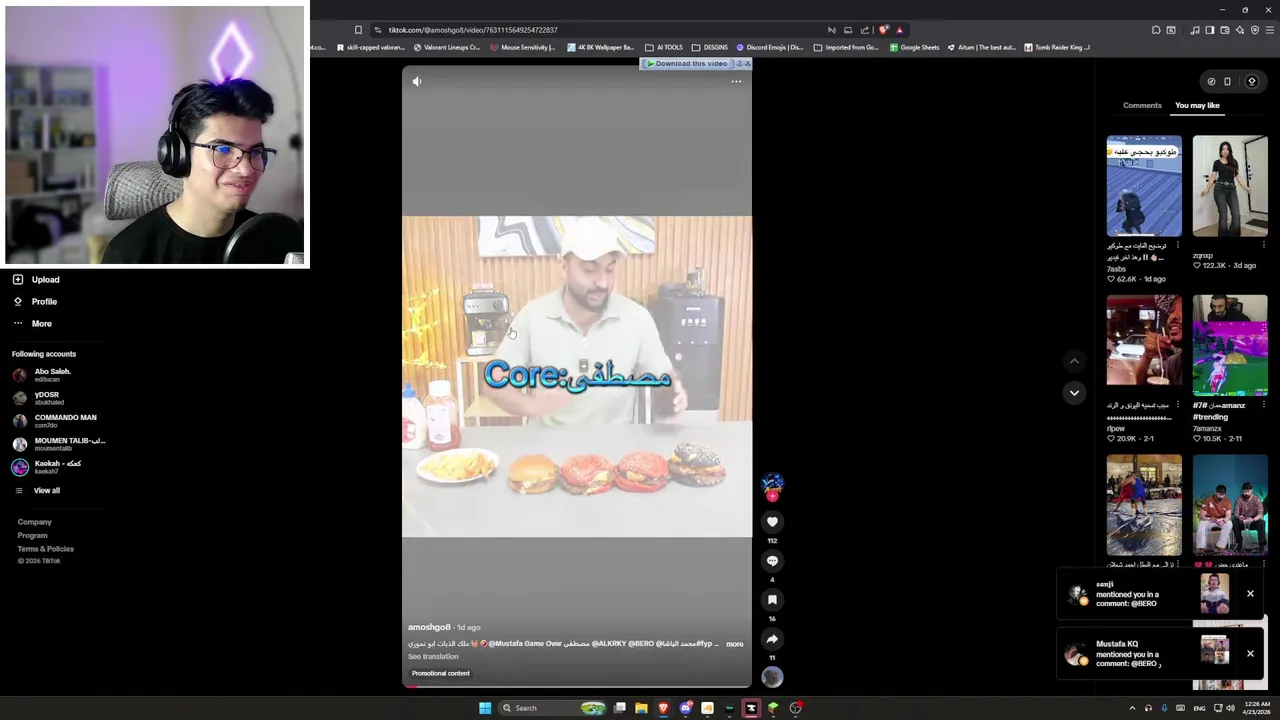The image size is (1280, 720).
Task: Click Download this video button
Action: tap(686, 63)
